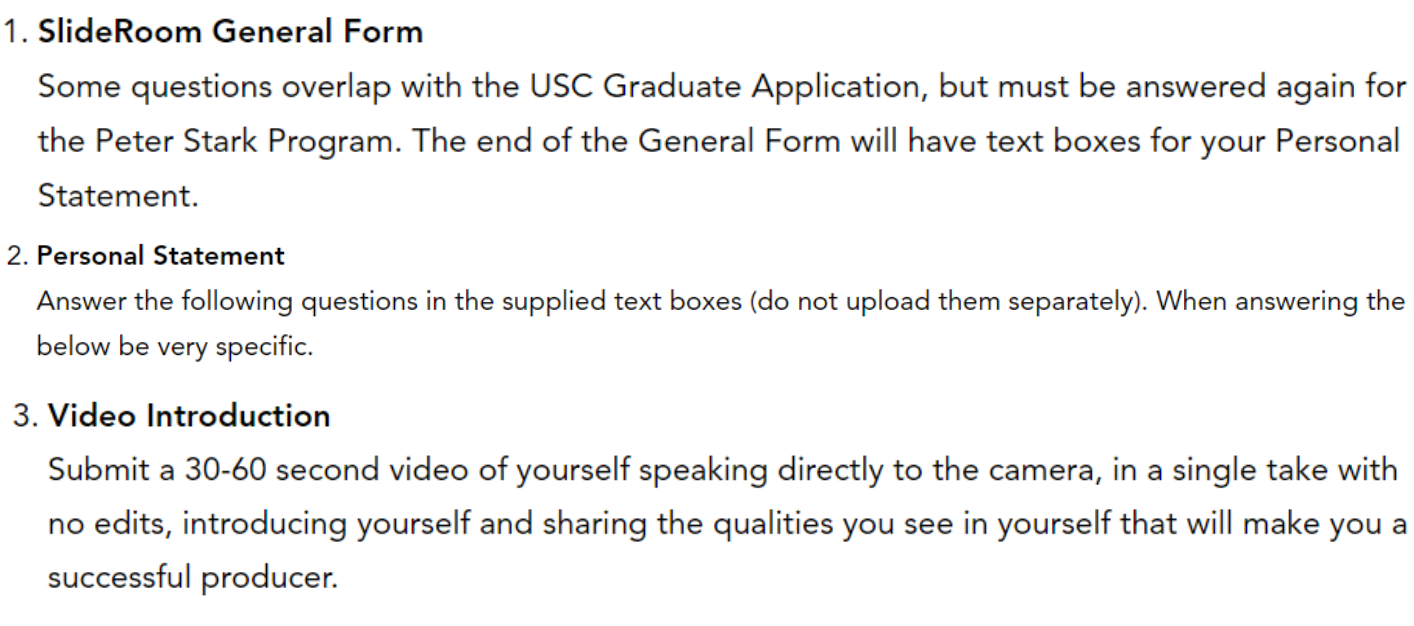Click the "below be very specific." line
Image resolution: width=1414 pixels, height=626 pixels.
coord(174,346)
